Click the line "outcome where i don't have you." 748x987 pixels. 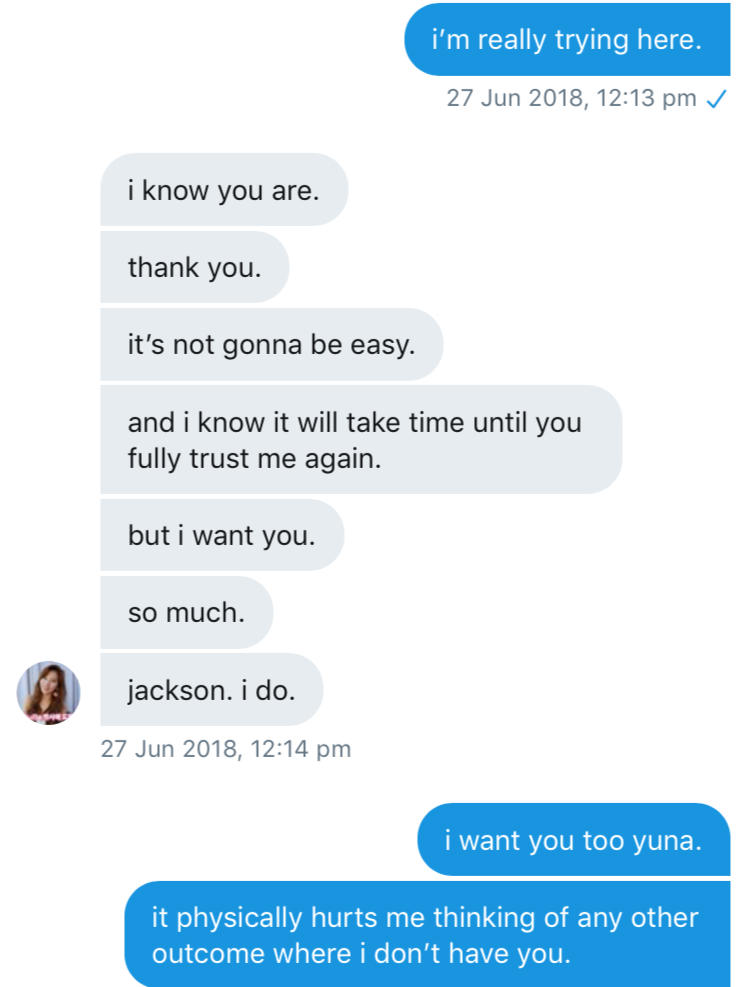click(361, 954)
